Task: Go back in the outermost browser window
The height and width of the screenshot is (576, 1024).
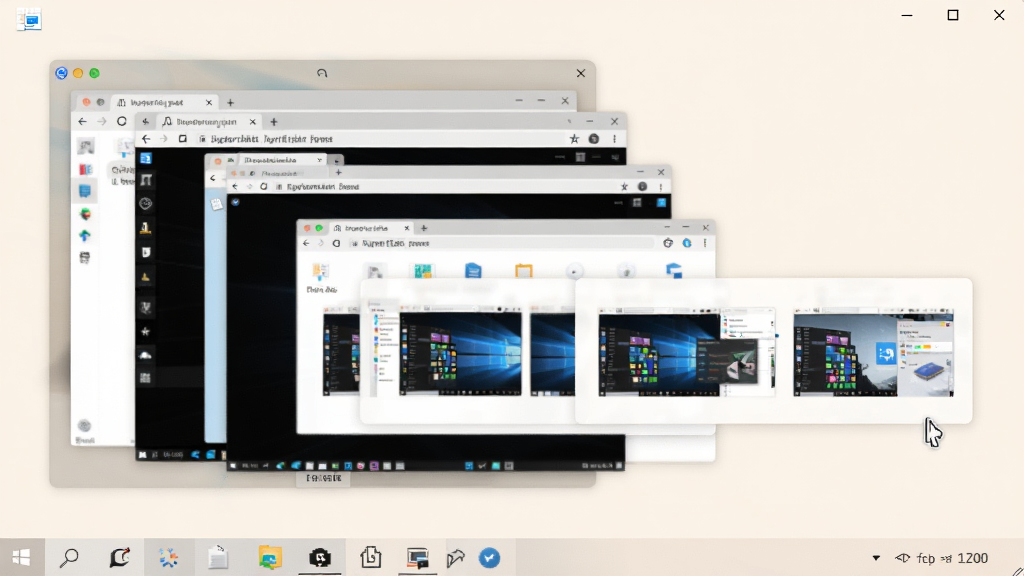Action: 82,121
